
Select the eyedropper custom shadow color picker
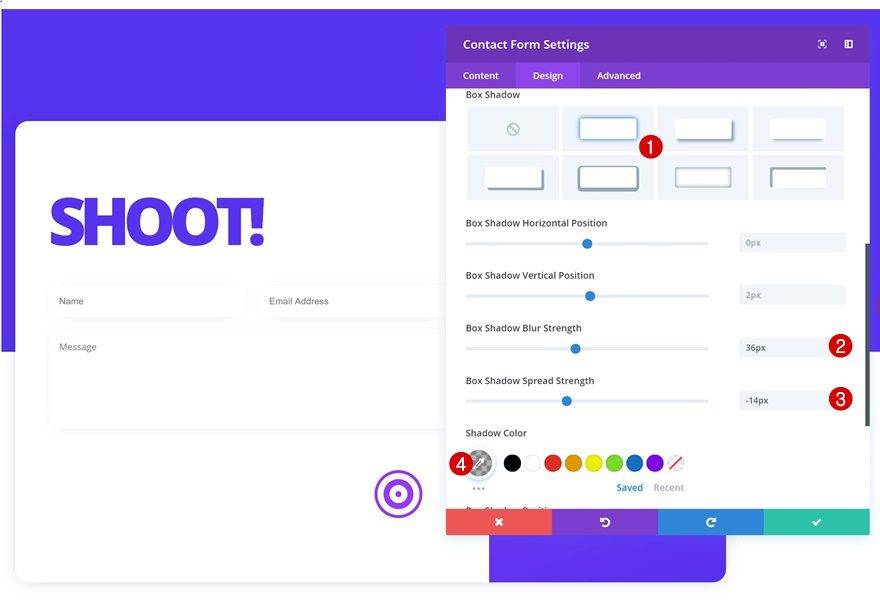point(479,463)
